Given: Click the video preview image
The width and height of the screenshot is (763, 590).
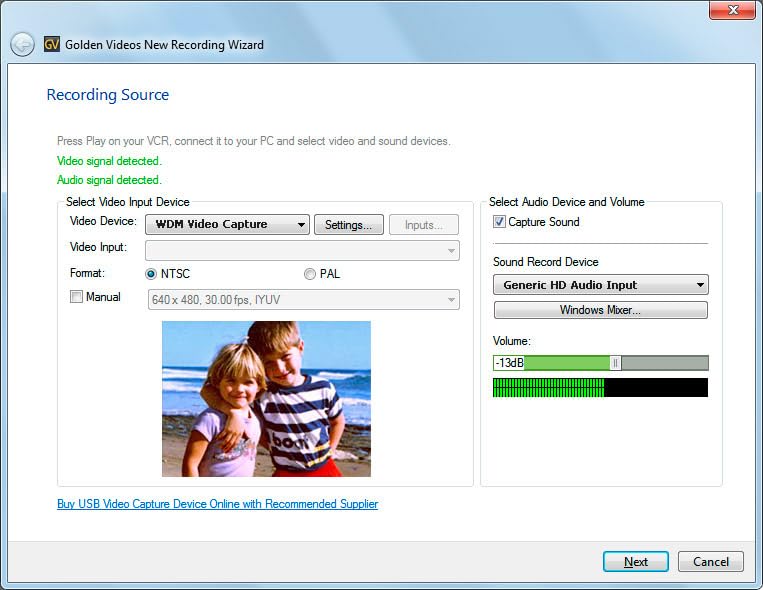Looking at the screenshot, I should (266, 398).
